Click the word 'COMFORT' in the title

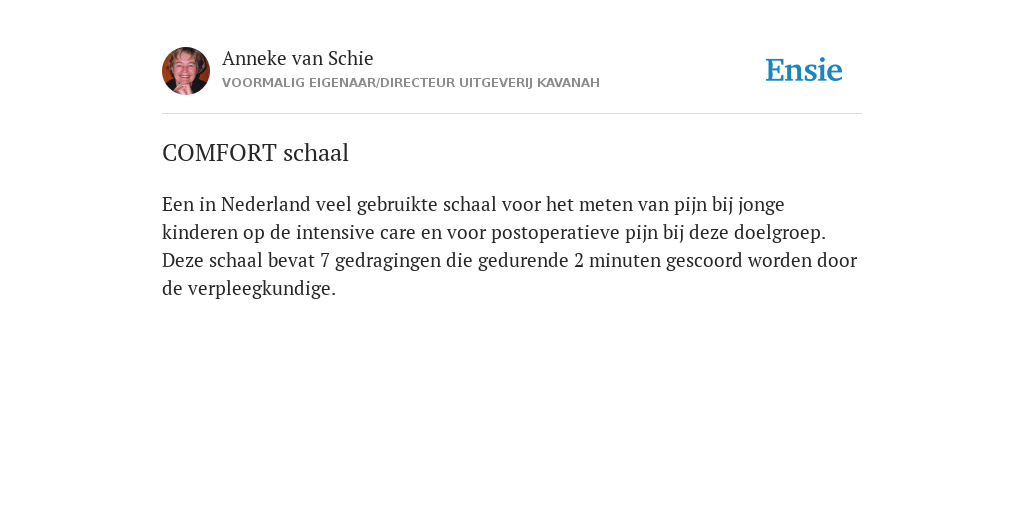tap(219, 153)
